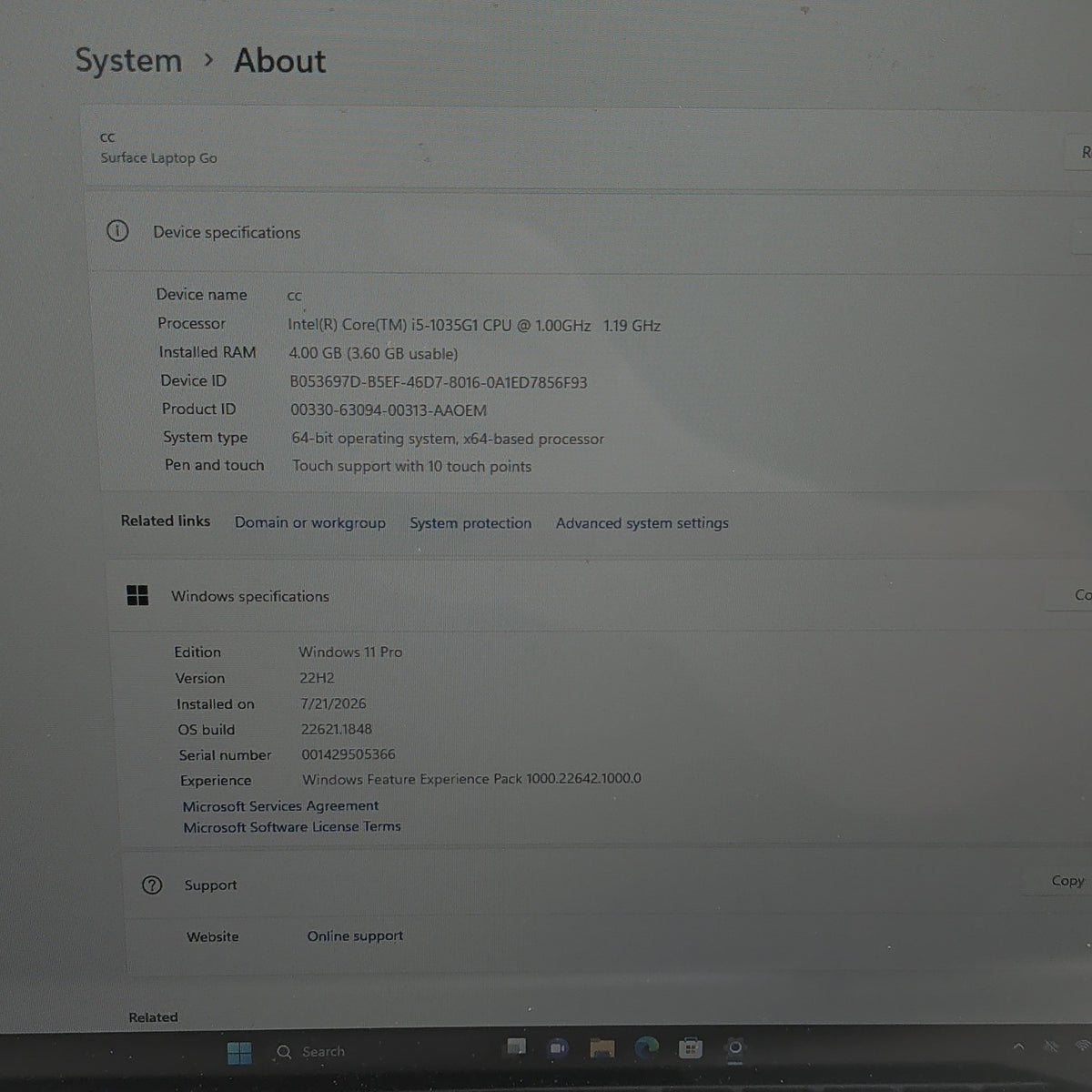Screen dimensions: 1092x1092
Task: Click the Surface Laptop Go model name
Action: (159, 157)
